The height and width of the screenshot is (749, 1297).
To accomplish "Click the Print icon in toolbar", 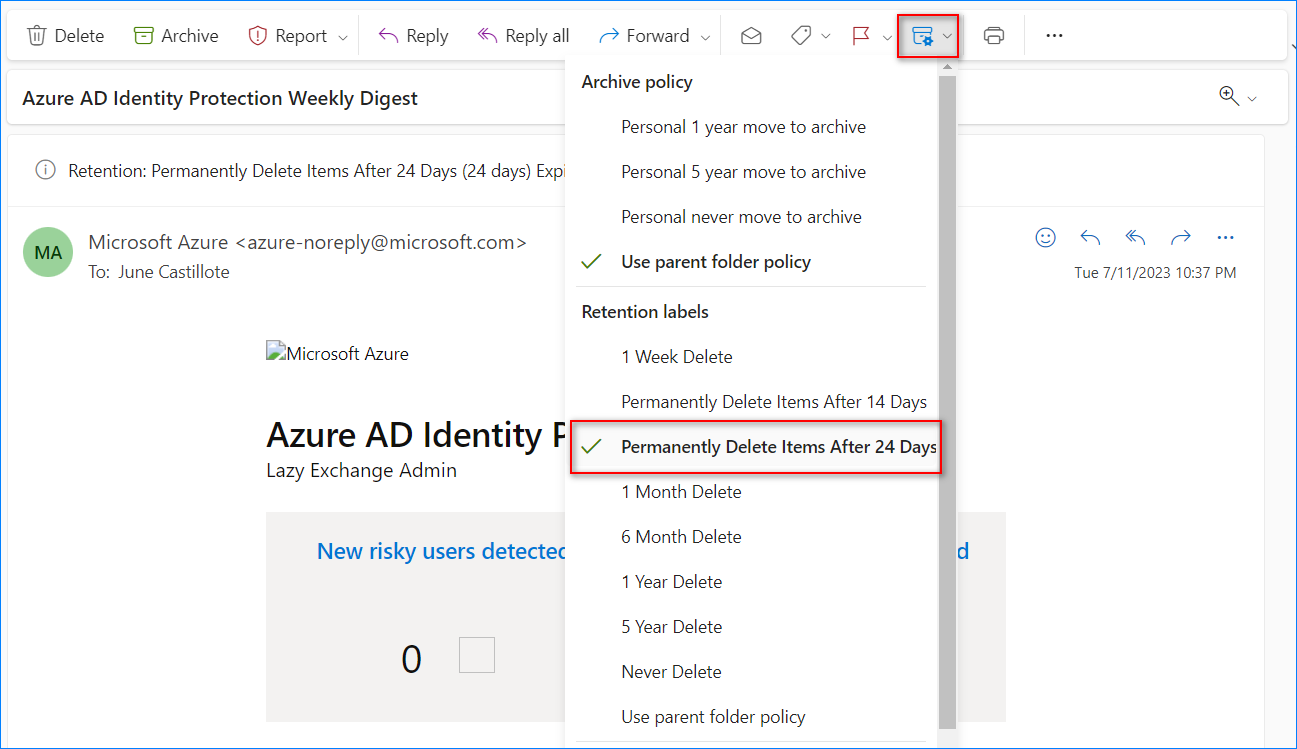I will (993, 36).
